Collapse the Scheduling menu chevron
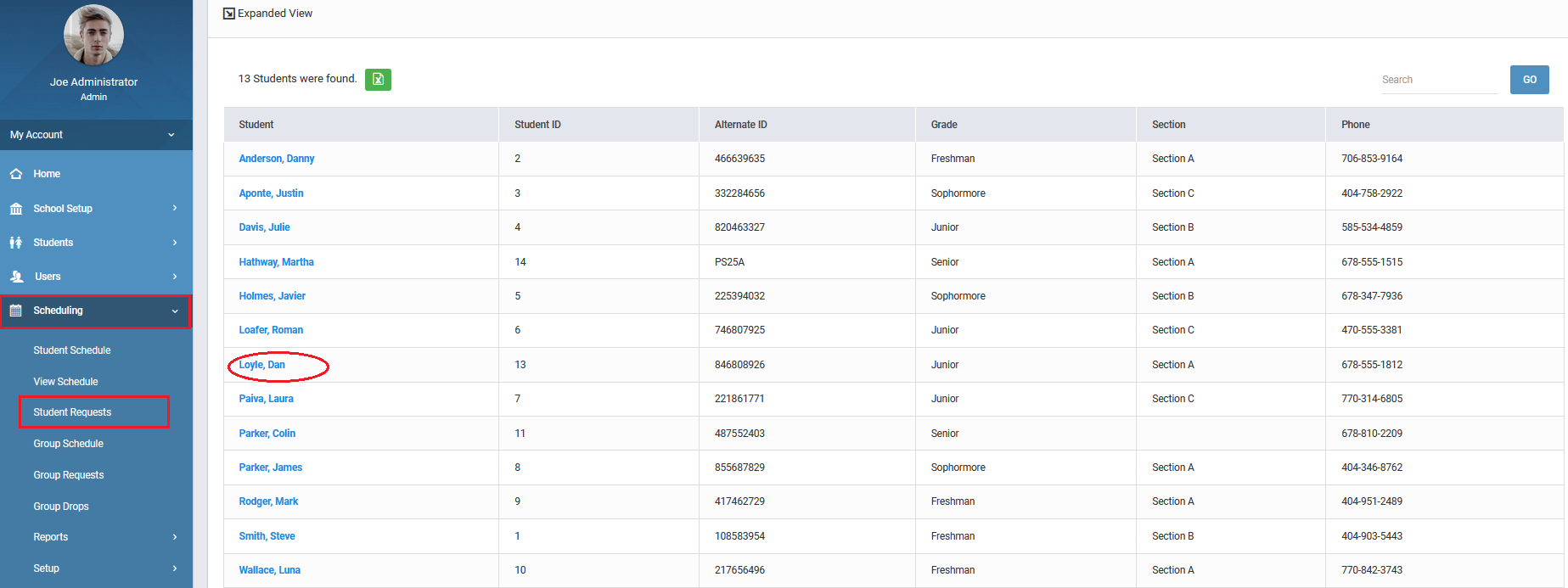This screenshot has width=1568, height=588. (175, 311)
